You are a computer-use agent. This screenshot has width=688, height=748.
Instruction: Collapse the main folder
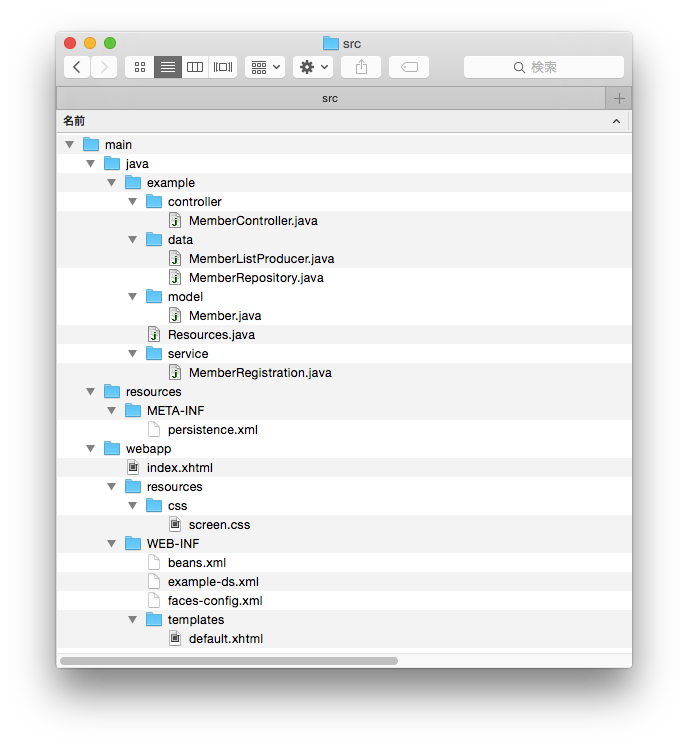(x=70, y=145)
